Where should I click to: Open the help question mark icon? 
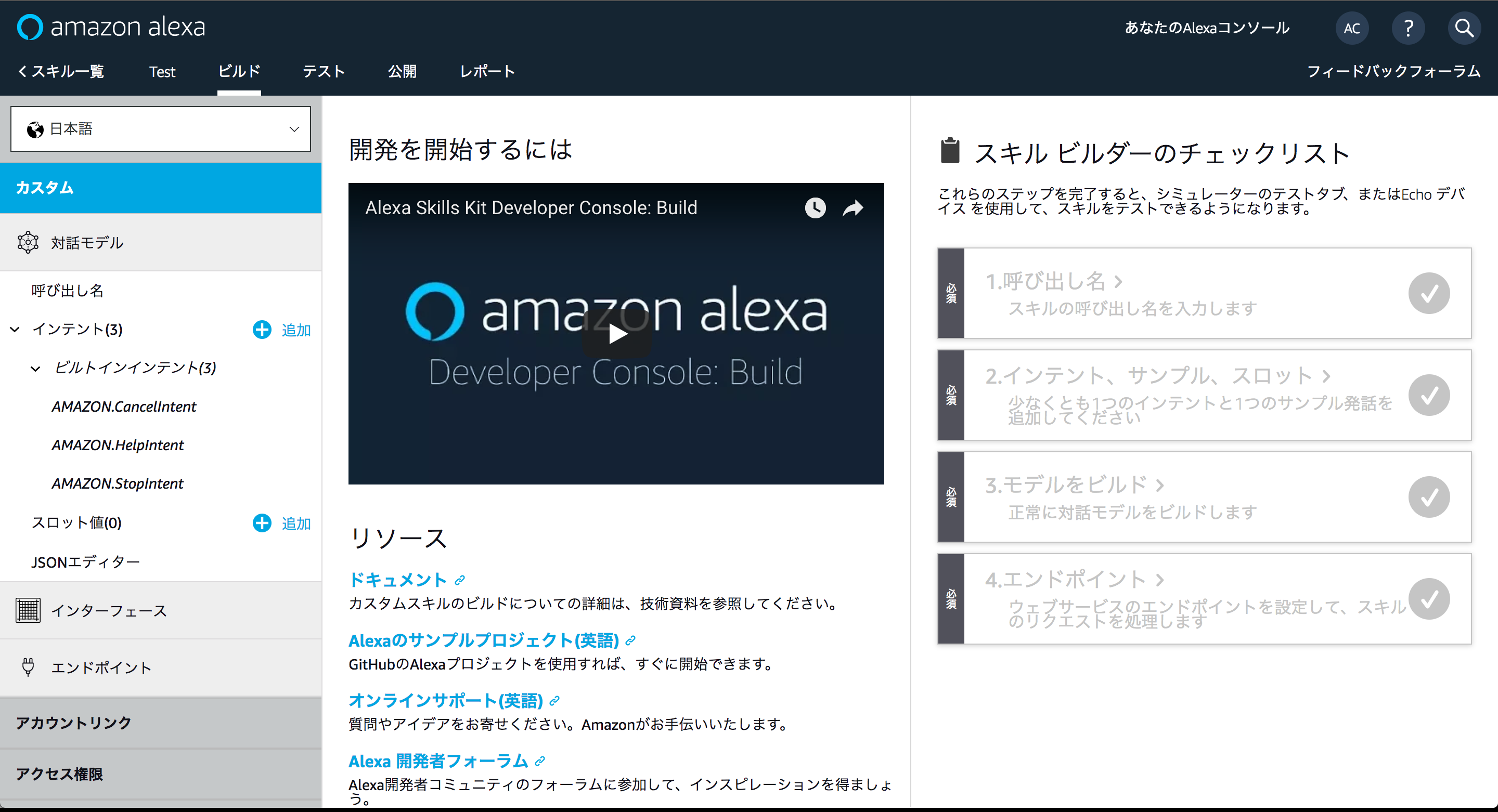(x=1408, y=28)
